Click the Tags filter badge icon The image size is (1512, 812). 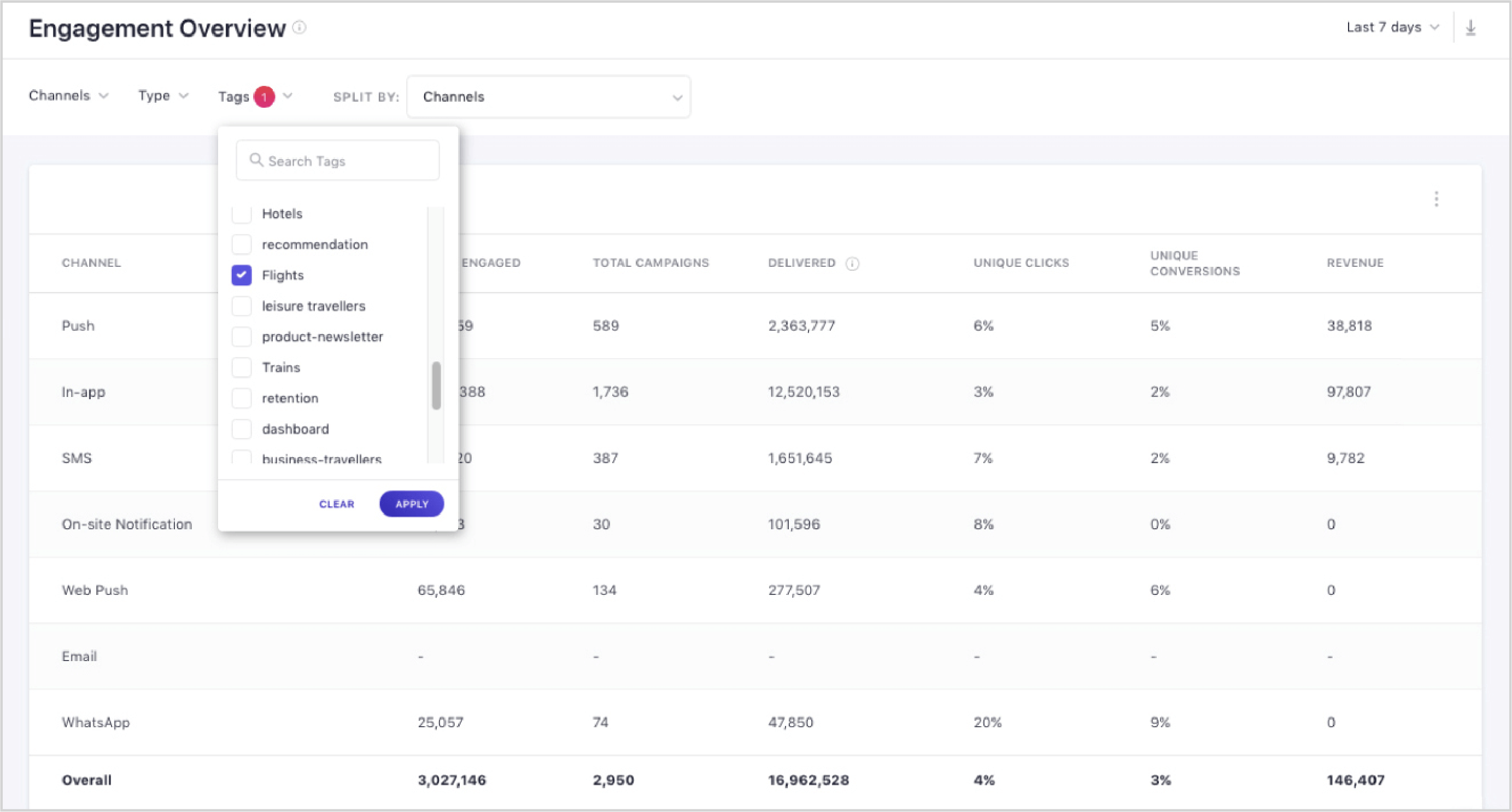point(265,97)
